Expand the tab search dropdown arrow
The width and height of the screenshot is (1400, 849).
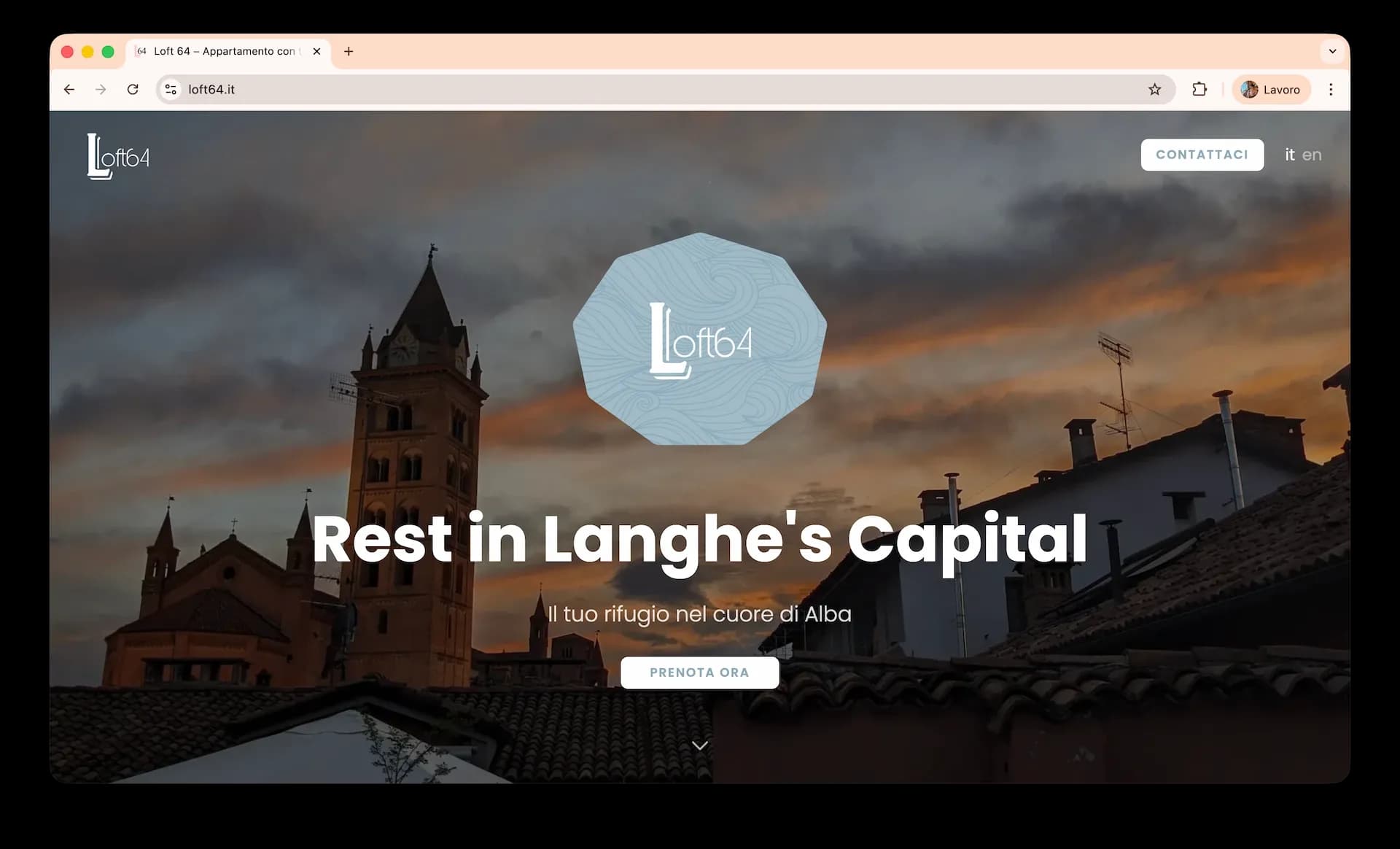(x=1332, y=51)
